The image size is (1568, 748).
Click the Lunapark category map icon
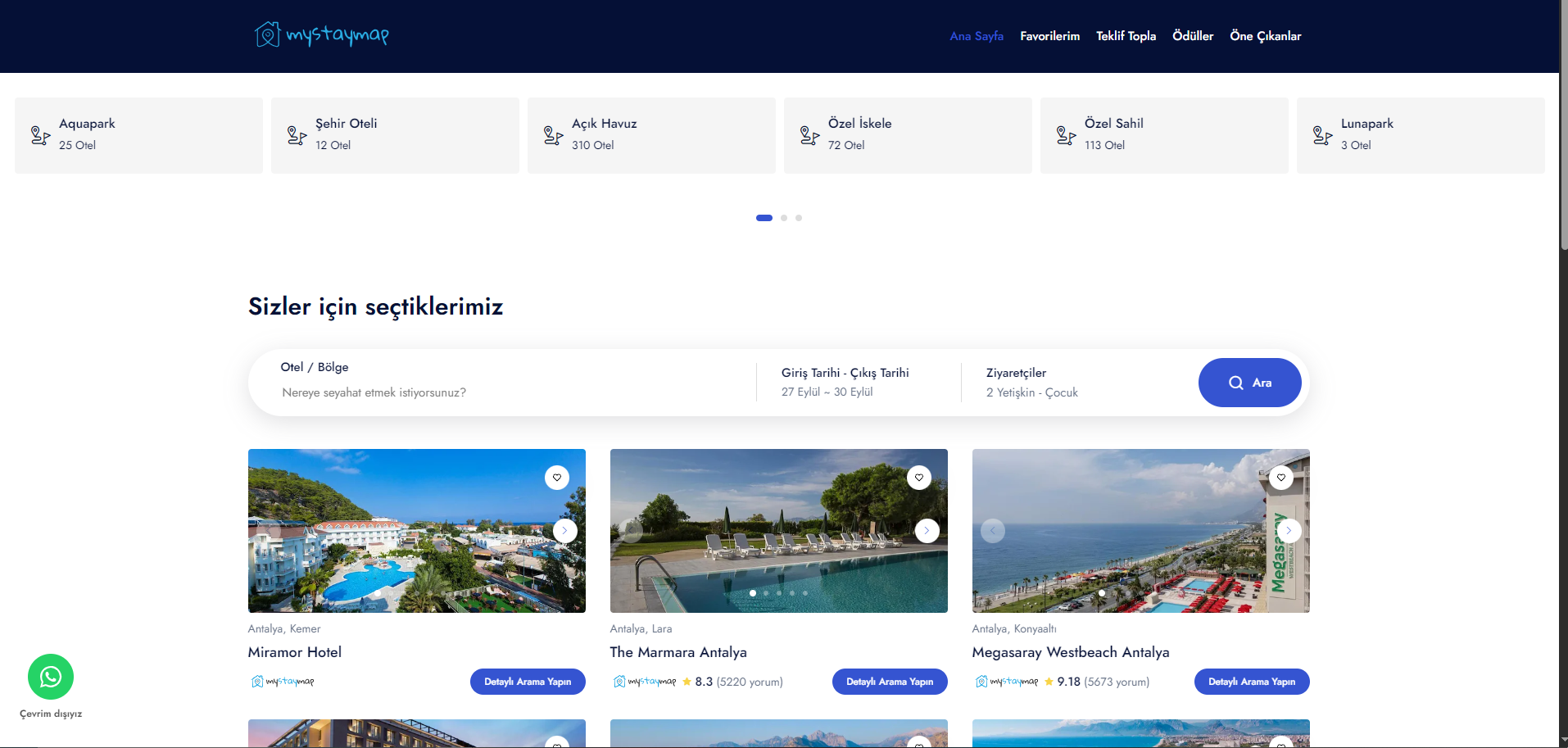(1322, 135)
